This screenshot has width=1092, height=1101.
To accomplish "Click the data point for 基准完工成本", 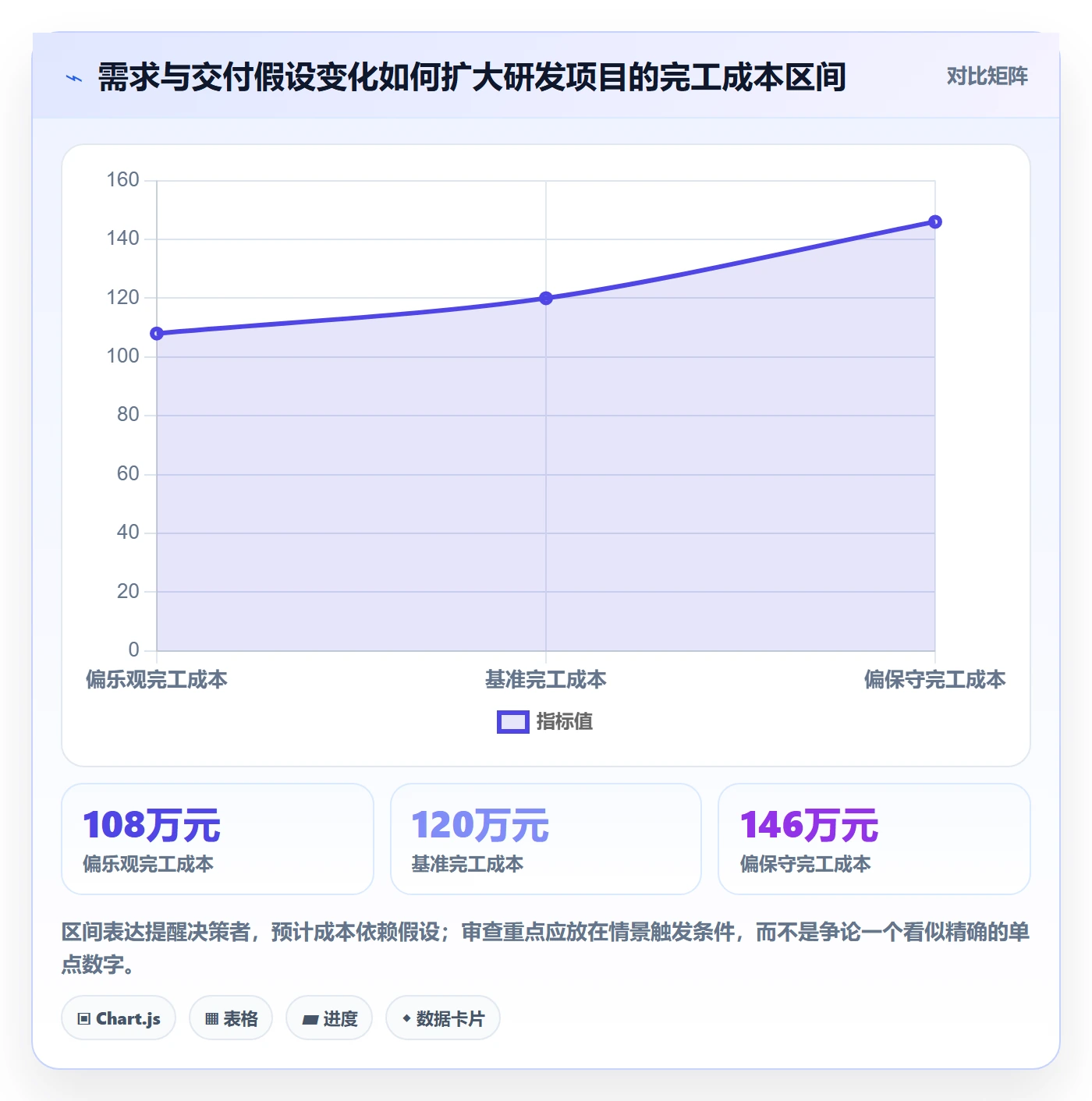I will coord(546,298).
